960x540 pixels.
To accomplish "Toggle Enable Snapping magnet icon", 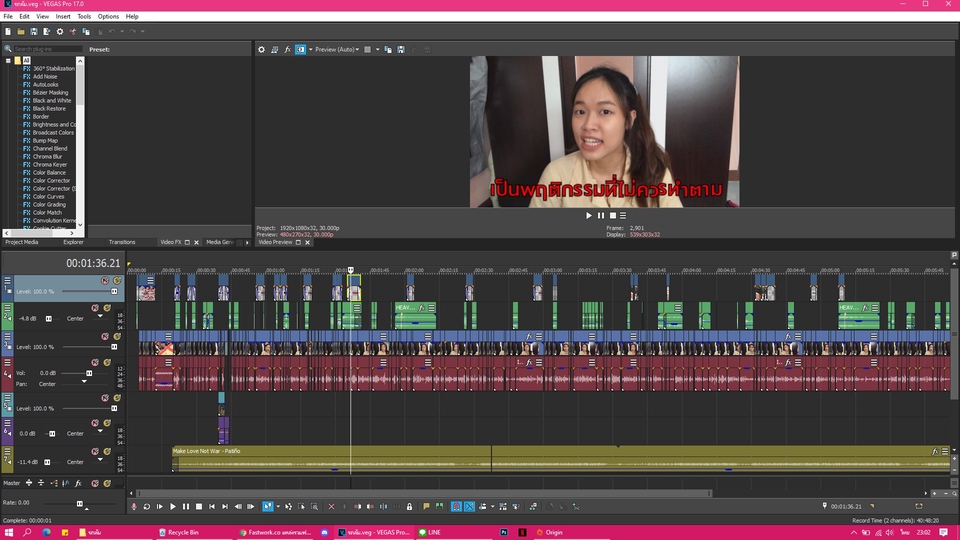I will coord(456,506).
